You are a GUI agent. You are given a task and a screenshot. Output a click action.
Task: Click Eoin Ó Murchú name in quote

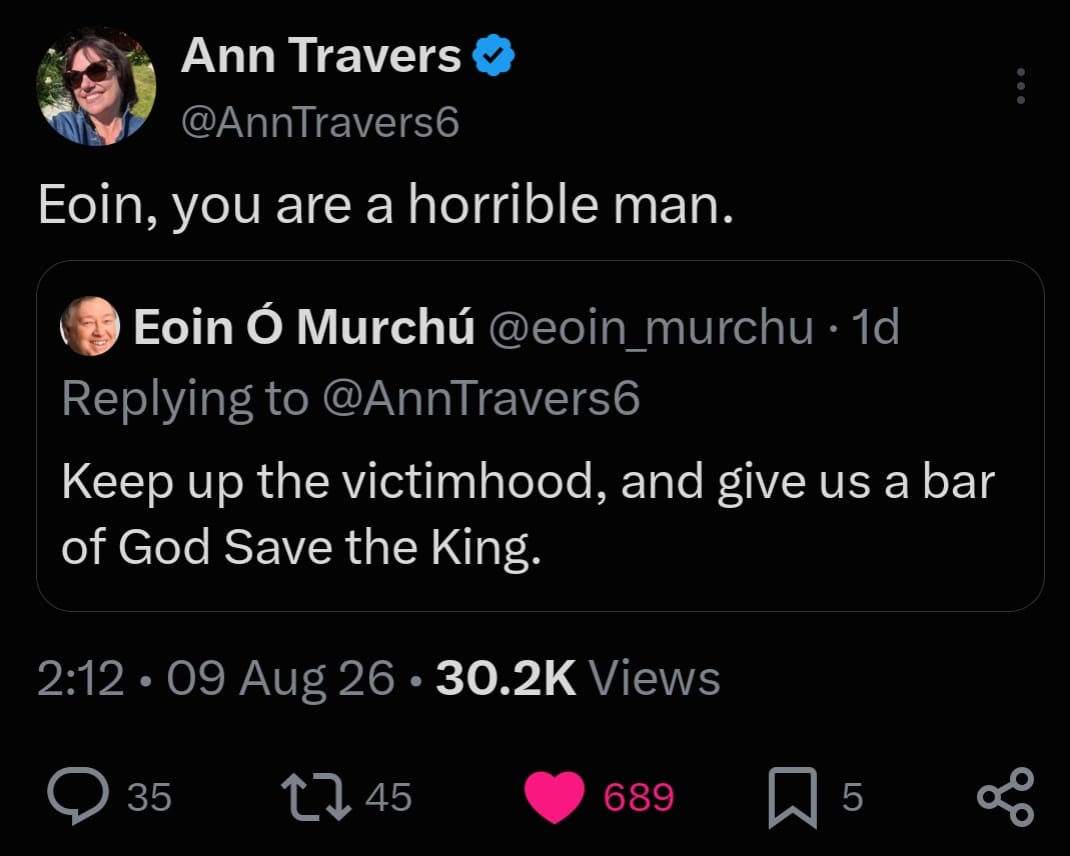pos(304,327)
